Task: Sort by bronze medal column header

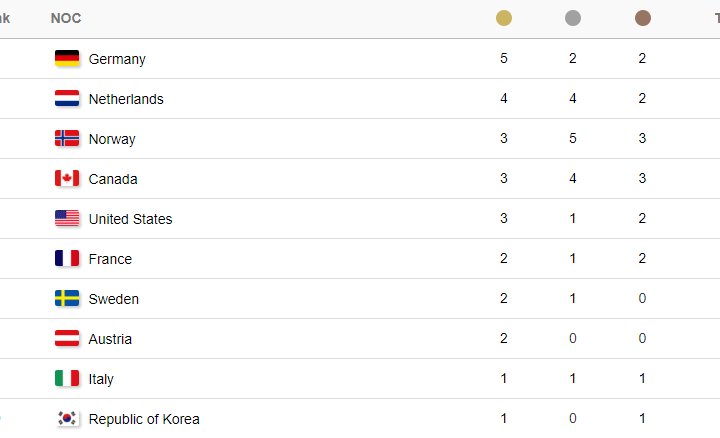Action: [642, 18]
